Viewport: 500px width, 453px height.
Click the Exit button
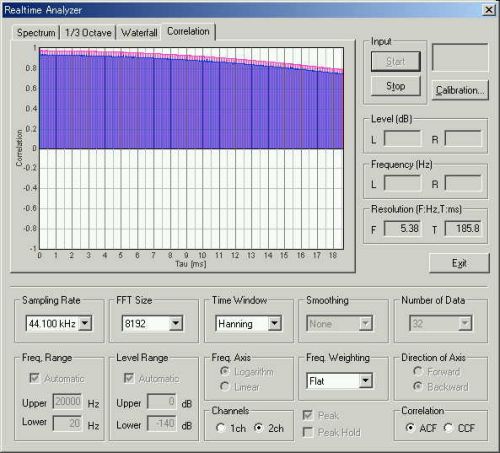coord(459,263)
